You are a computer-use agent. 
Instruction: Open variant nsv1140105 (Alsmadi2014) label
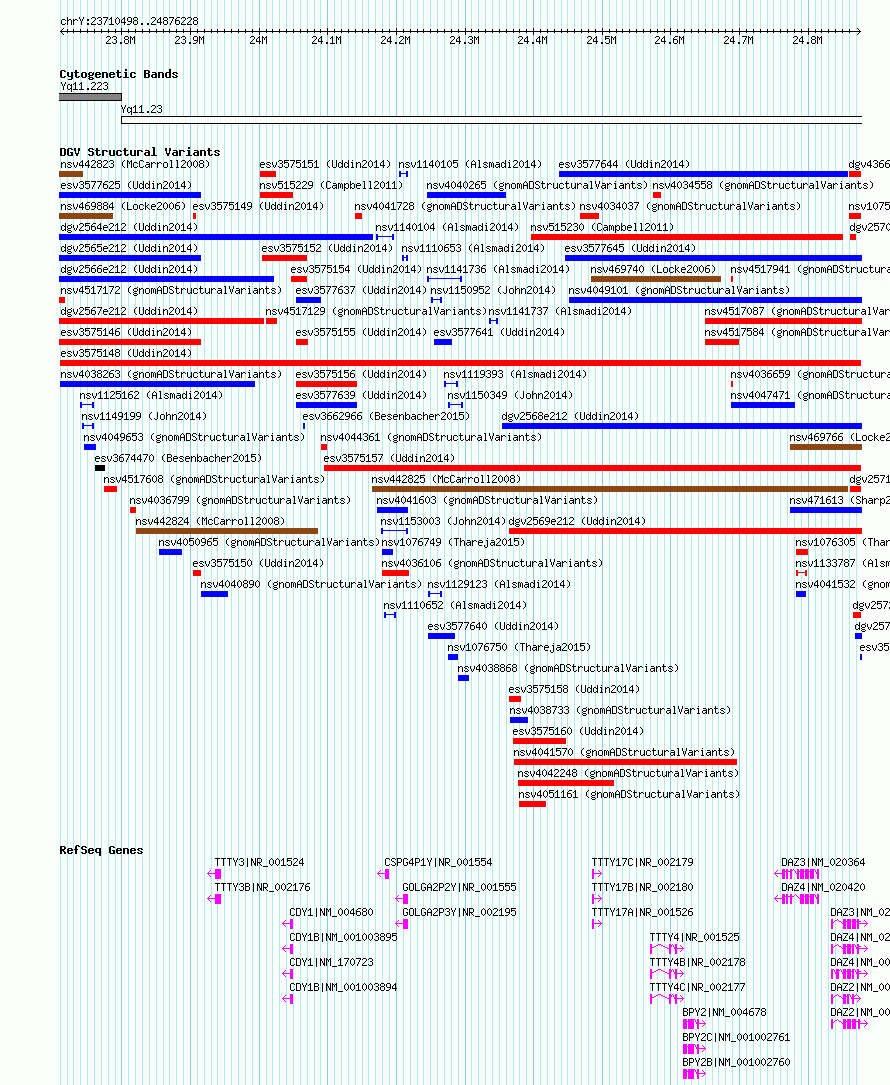tap(470, 164)
